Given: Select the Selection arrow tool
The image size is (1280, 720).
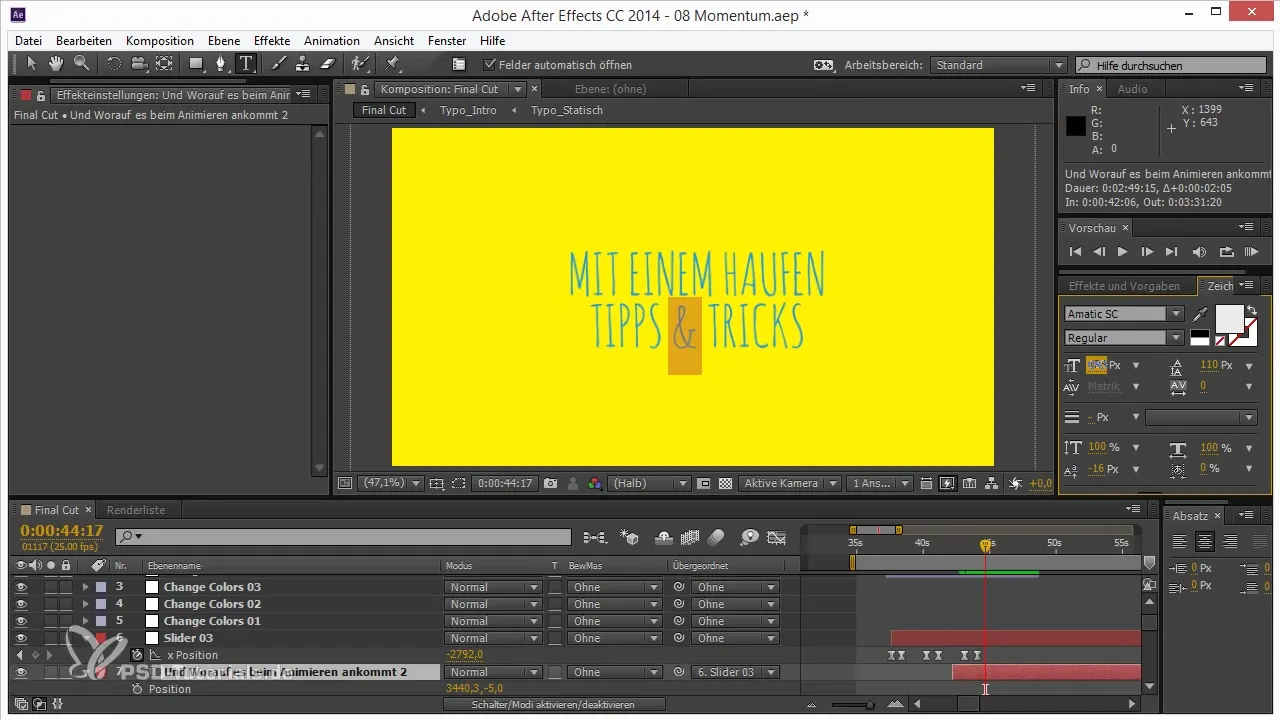Looking at the screenshot, I should pyautogui.click(x=31, y=64).
